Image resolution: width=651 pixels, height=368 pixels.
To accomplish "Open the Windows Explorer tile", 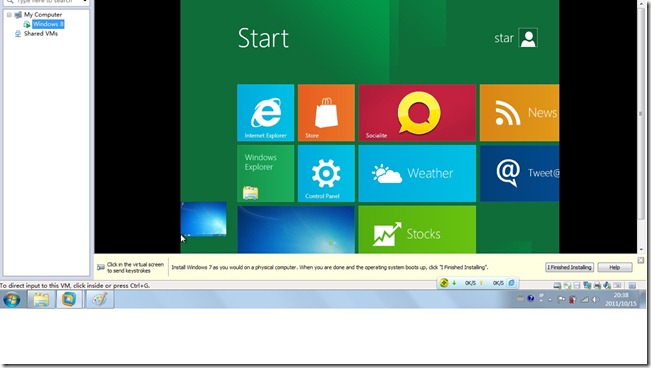I will (265, 173).
